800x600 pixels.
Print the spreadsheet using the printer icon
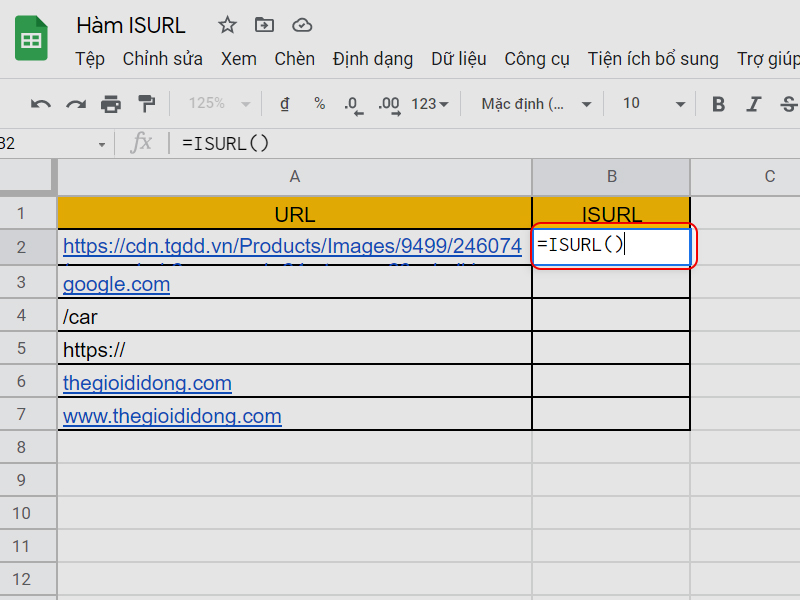point(111,104)
